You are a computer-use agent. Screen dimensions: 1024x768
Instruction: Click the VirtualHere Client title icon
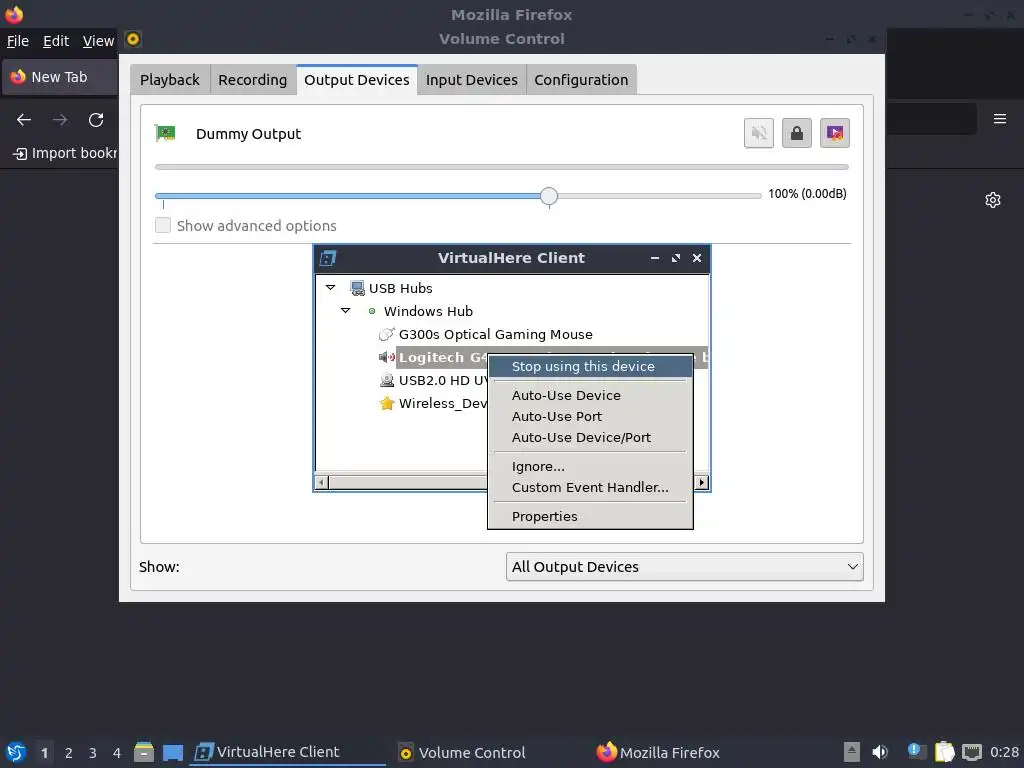(328, 258)
